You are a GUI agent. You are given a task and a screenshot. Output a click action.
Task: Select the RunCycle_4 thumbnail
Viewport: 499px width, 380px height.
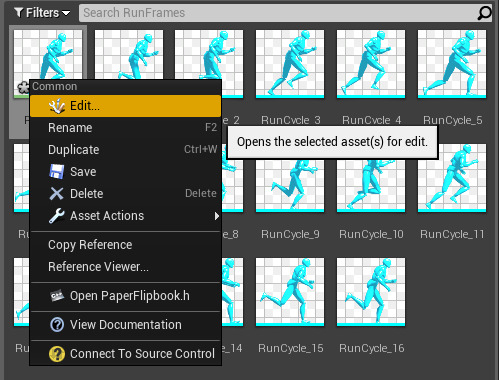click(371, 64)
